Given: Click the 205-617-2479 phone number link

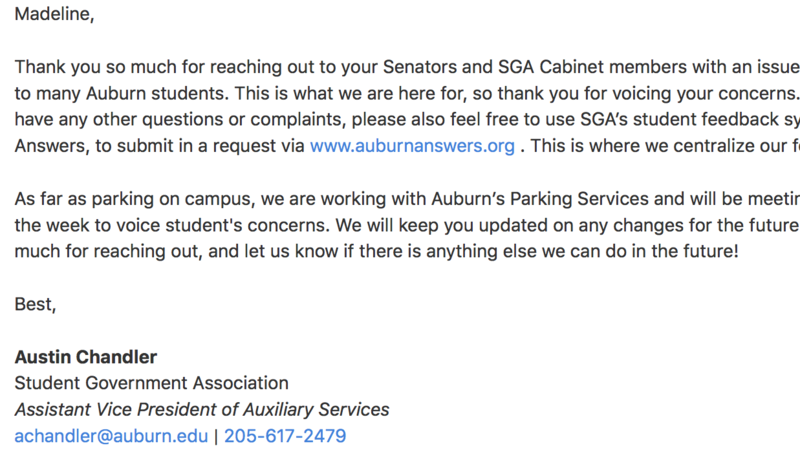Looking at the screenshot, I should point(285,436).
